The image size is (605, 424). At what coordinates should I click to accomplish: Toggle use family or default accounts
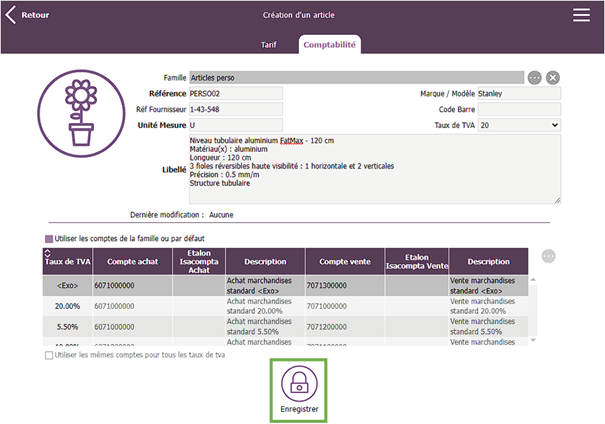[x=48, y=239]
